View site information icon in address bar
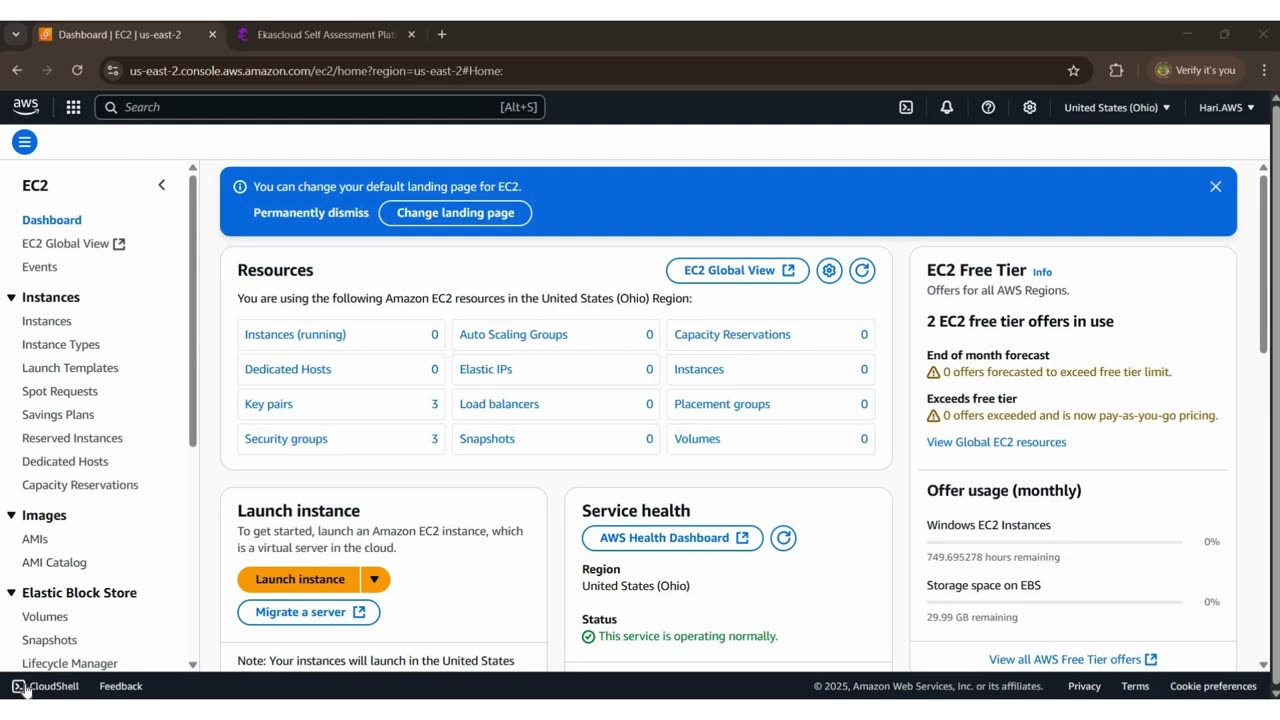 [113, 70]
